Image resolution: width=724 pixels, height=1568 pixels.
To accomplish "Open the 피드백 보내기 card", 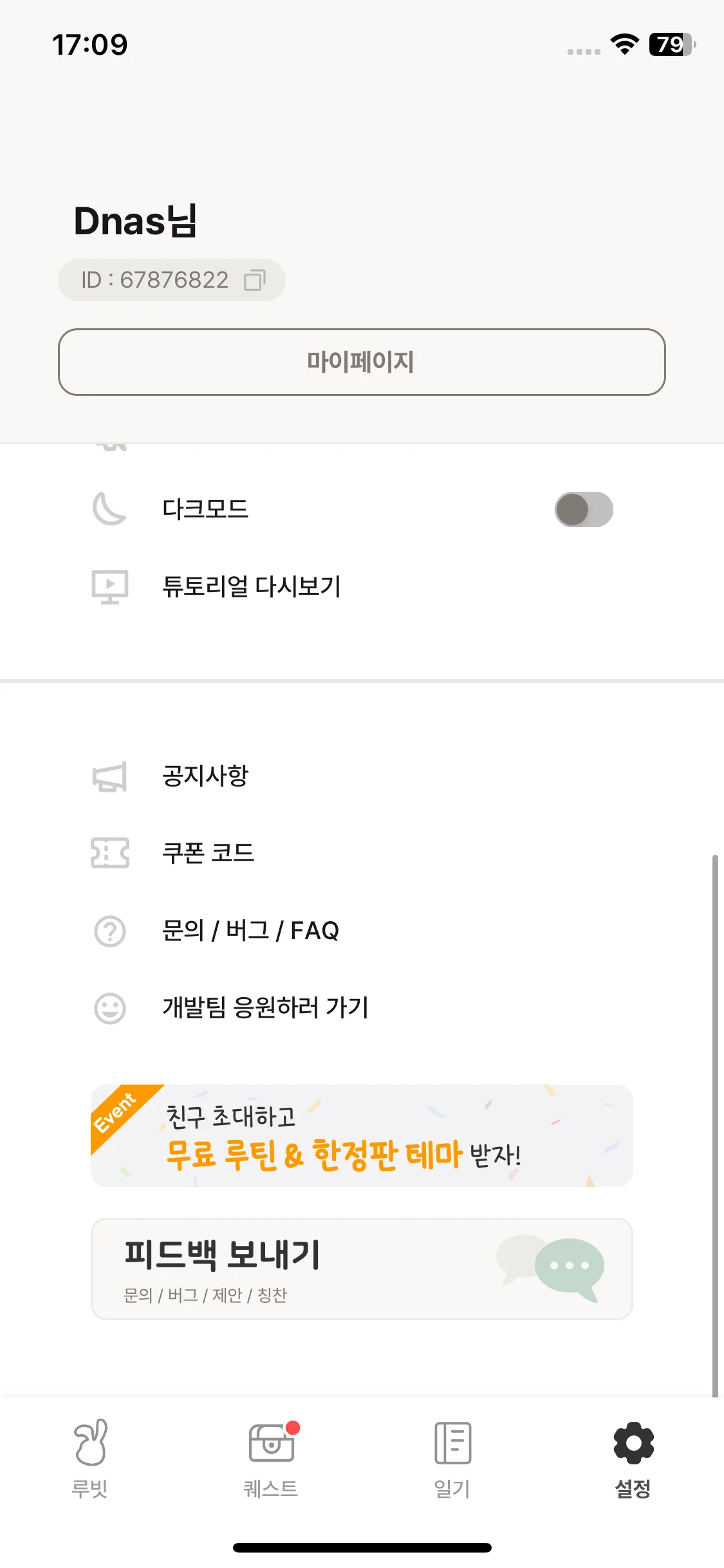I will tap(362, 1269).
